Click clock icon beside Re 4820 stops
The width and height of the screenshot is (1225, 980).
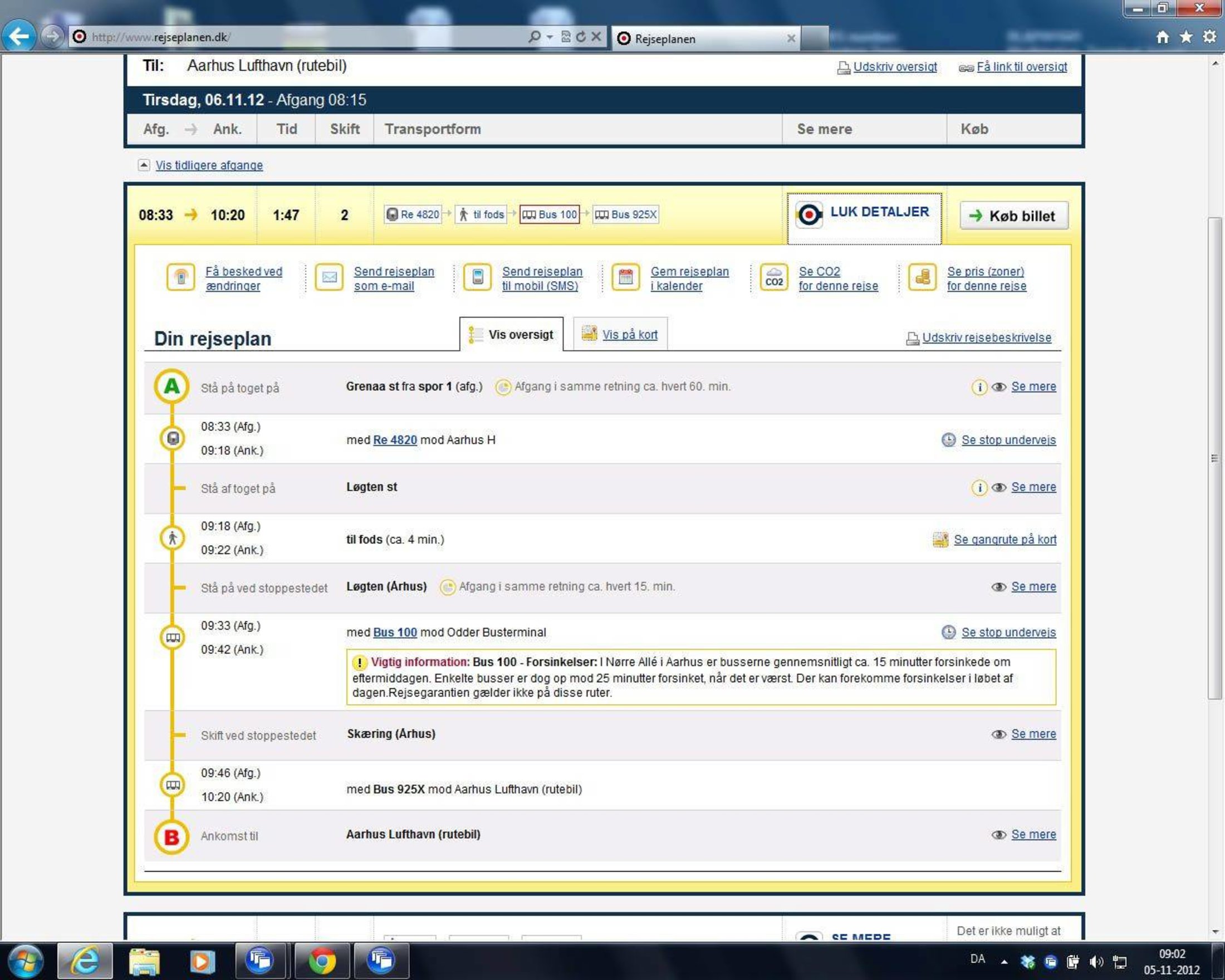click(x=948, y=440)
